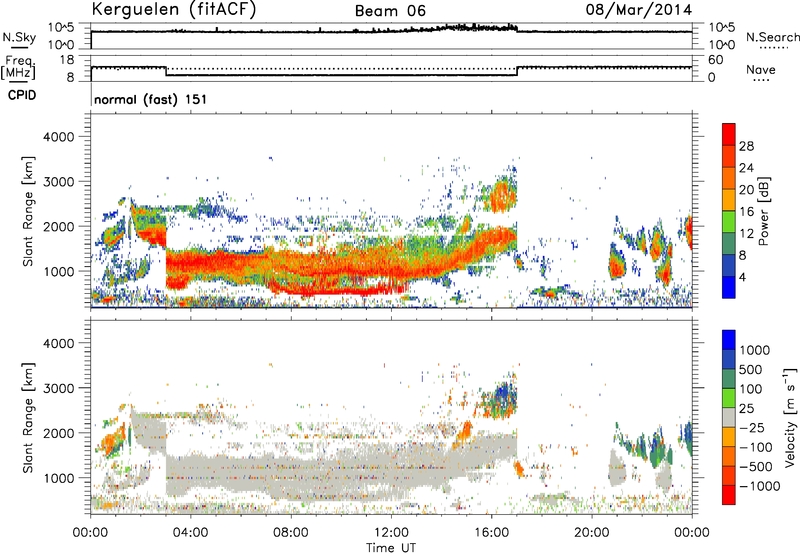
Task: Click the '16' tick on the power colorbar
Action: [746, 212]
